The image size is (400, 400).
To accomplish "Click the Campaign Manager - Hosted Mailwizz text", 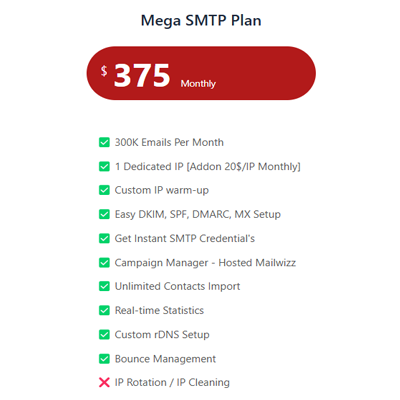I will pyautogui.click(x=205, y=263).
